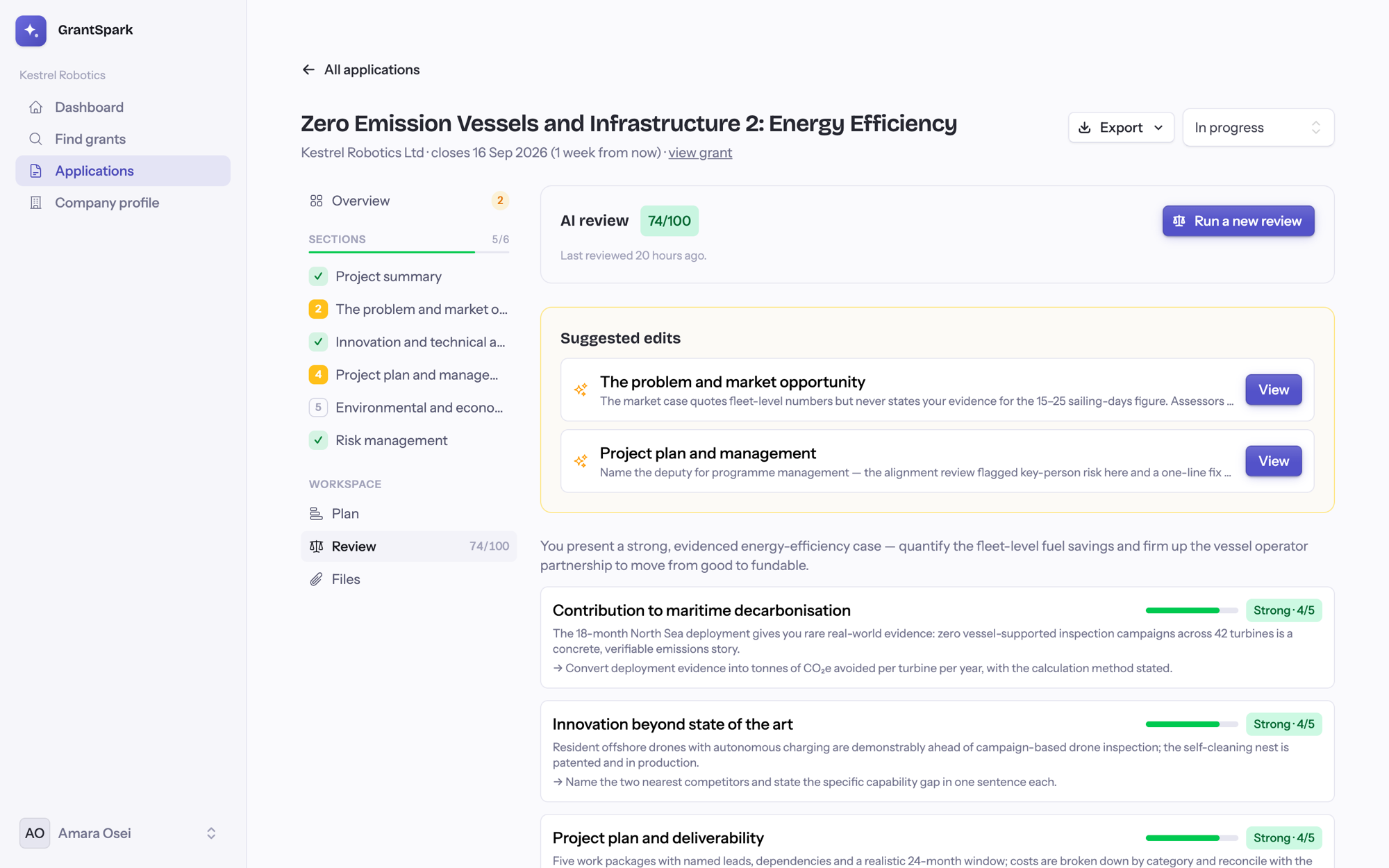
Task: Open Environmental and economic section
Action: [x=409, y=408]
